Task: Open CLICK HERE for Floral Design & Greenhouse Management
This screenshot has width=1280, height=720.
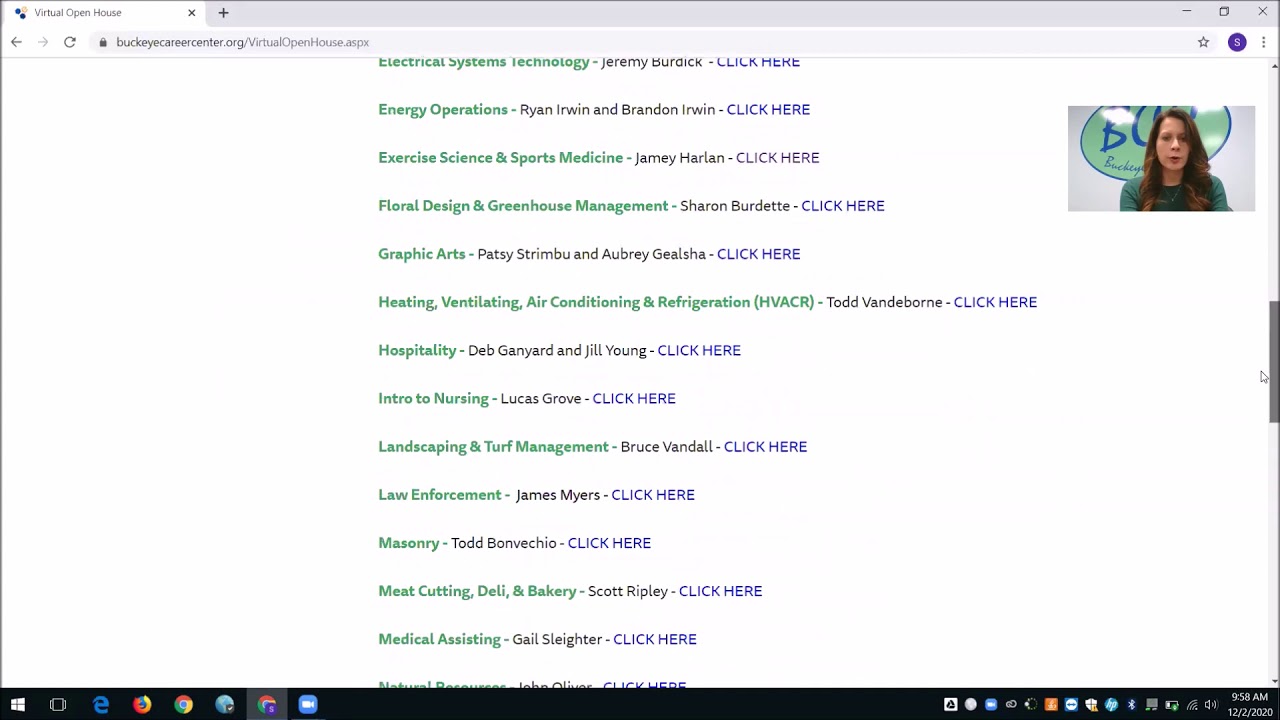Action: [842, 206]
